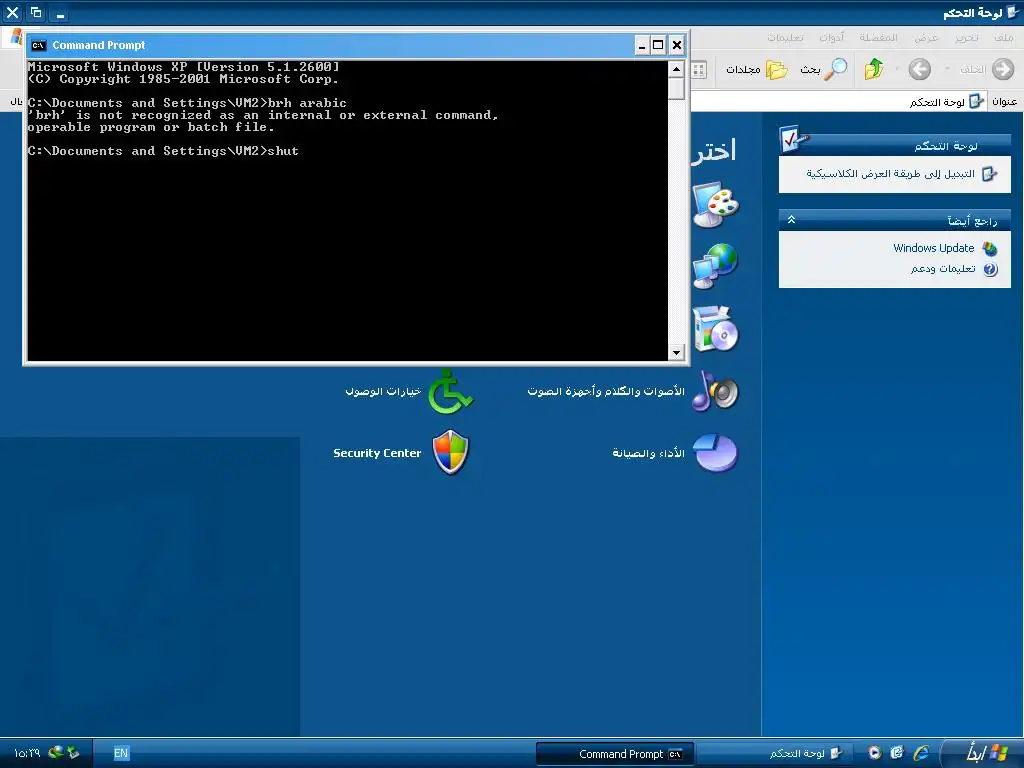The height and width of the screenshot is (768, 1024).
Task: Open the تعليمات Help menu
Action: (785, 38)
